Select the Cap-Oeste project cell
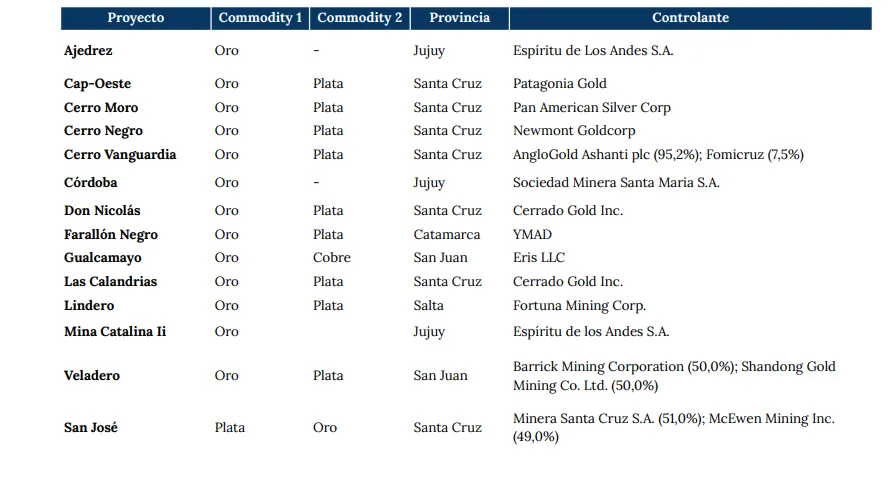Screen dimensions: 890x481 coord(97,84)
